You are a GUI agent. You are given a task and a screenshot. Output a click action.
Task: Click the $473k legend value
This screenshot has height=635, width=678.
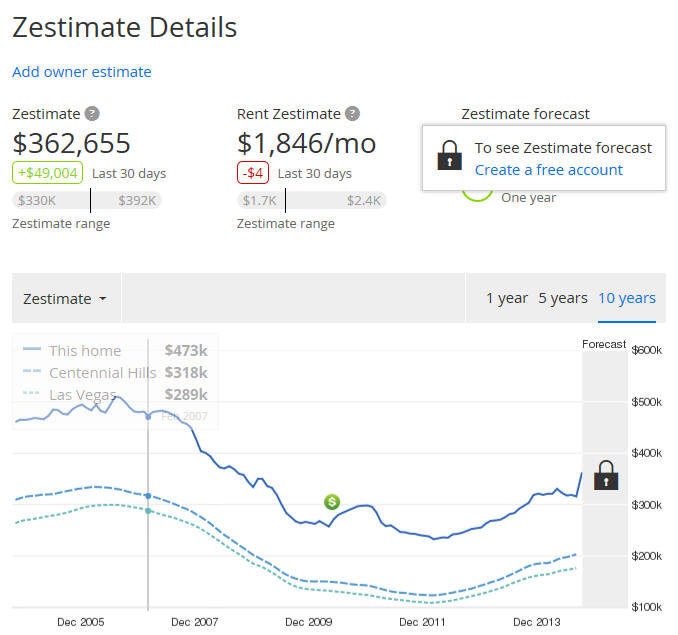[186, 351]
